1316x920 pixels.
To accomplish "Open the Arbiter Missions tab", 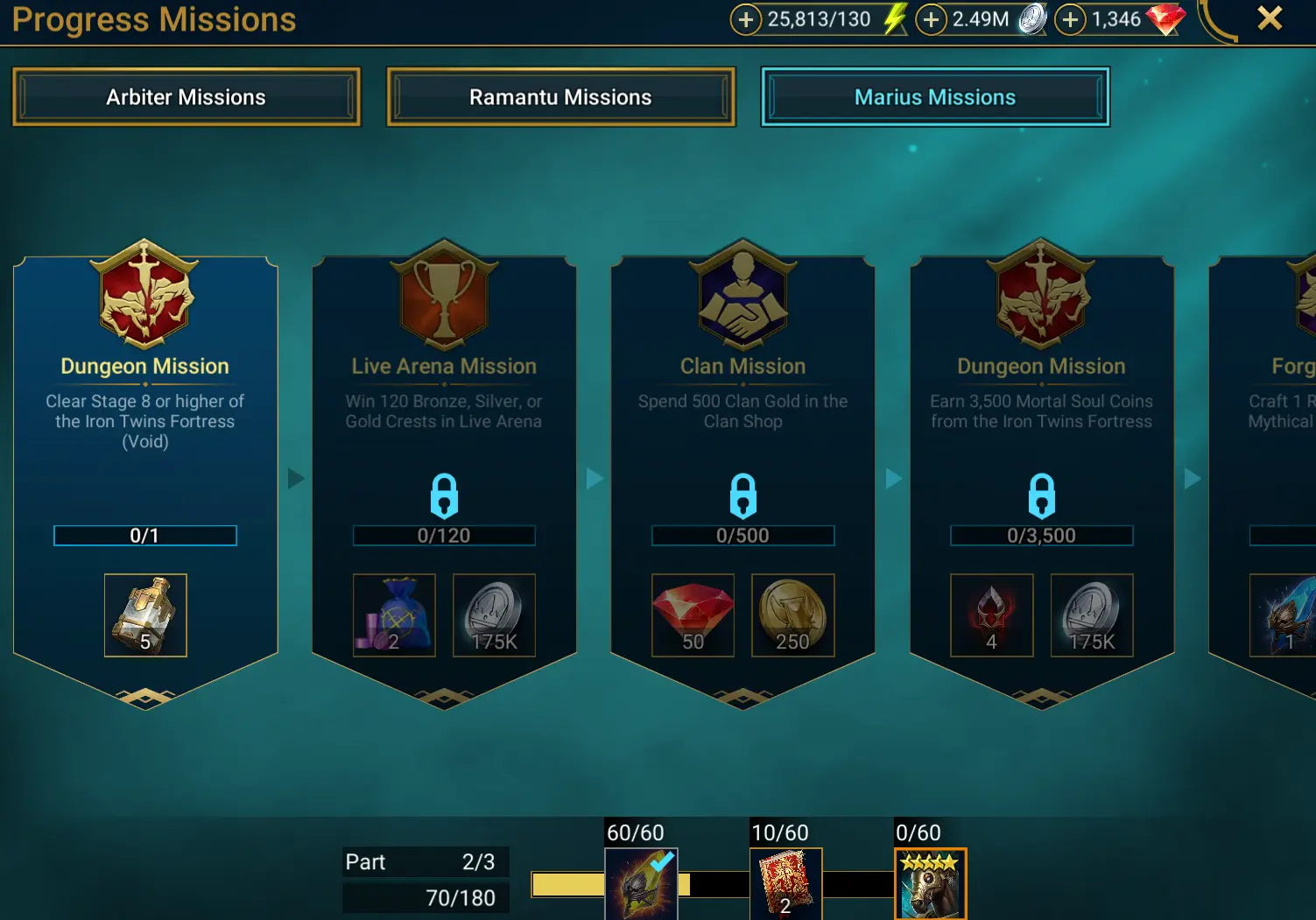I will (x=186, y=97).
